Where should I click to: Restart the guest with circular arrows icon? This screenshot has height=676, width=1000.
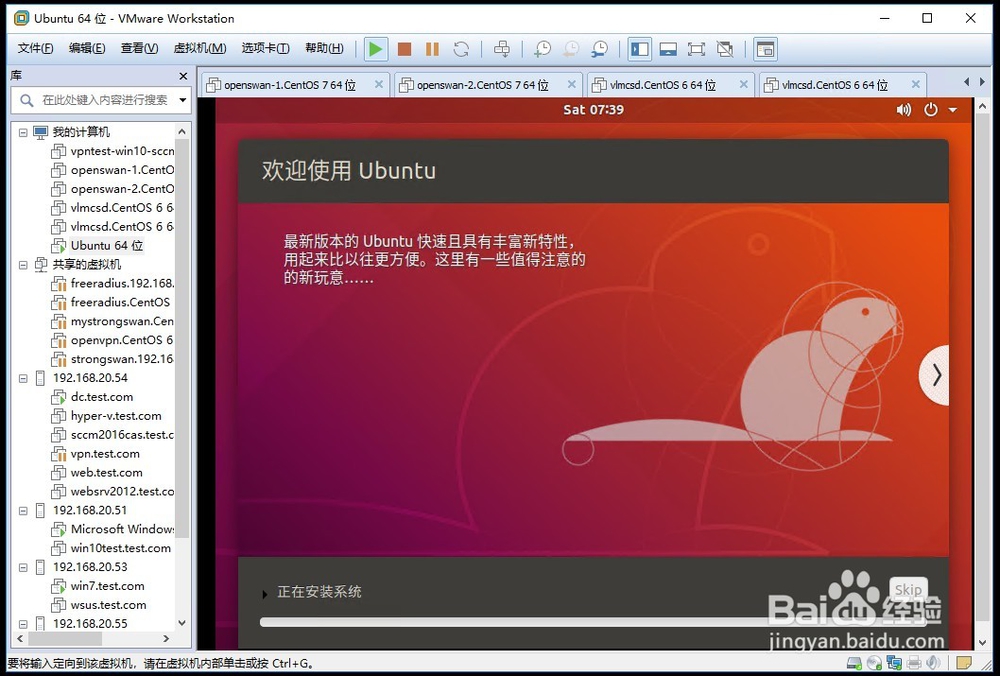(461, 49)
